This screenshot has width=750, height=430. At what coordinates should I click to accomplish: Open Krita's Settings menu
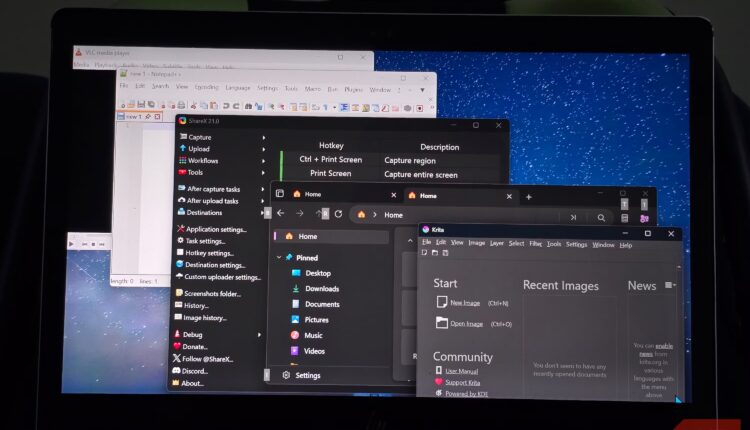[x=576, y=244]
